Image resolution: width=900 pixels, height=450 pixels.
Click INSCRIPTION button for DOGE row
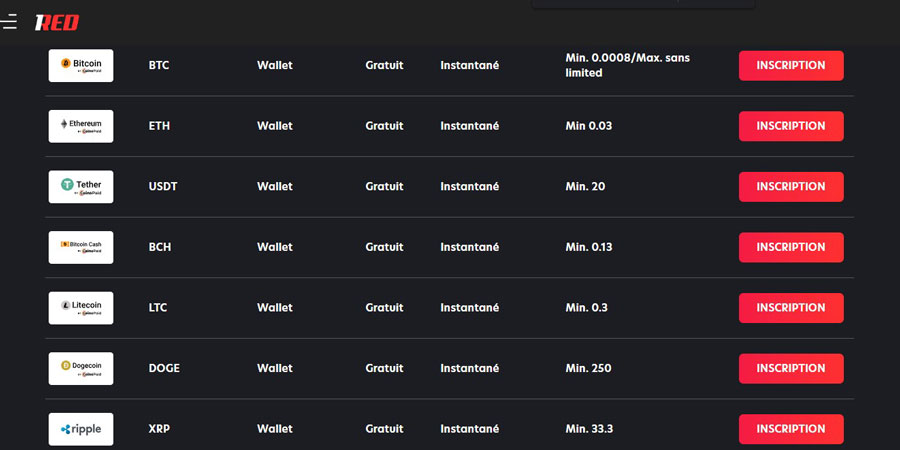pyautogui.click(x=790, y=368)
